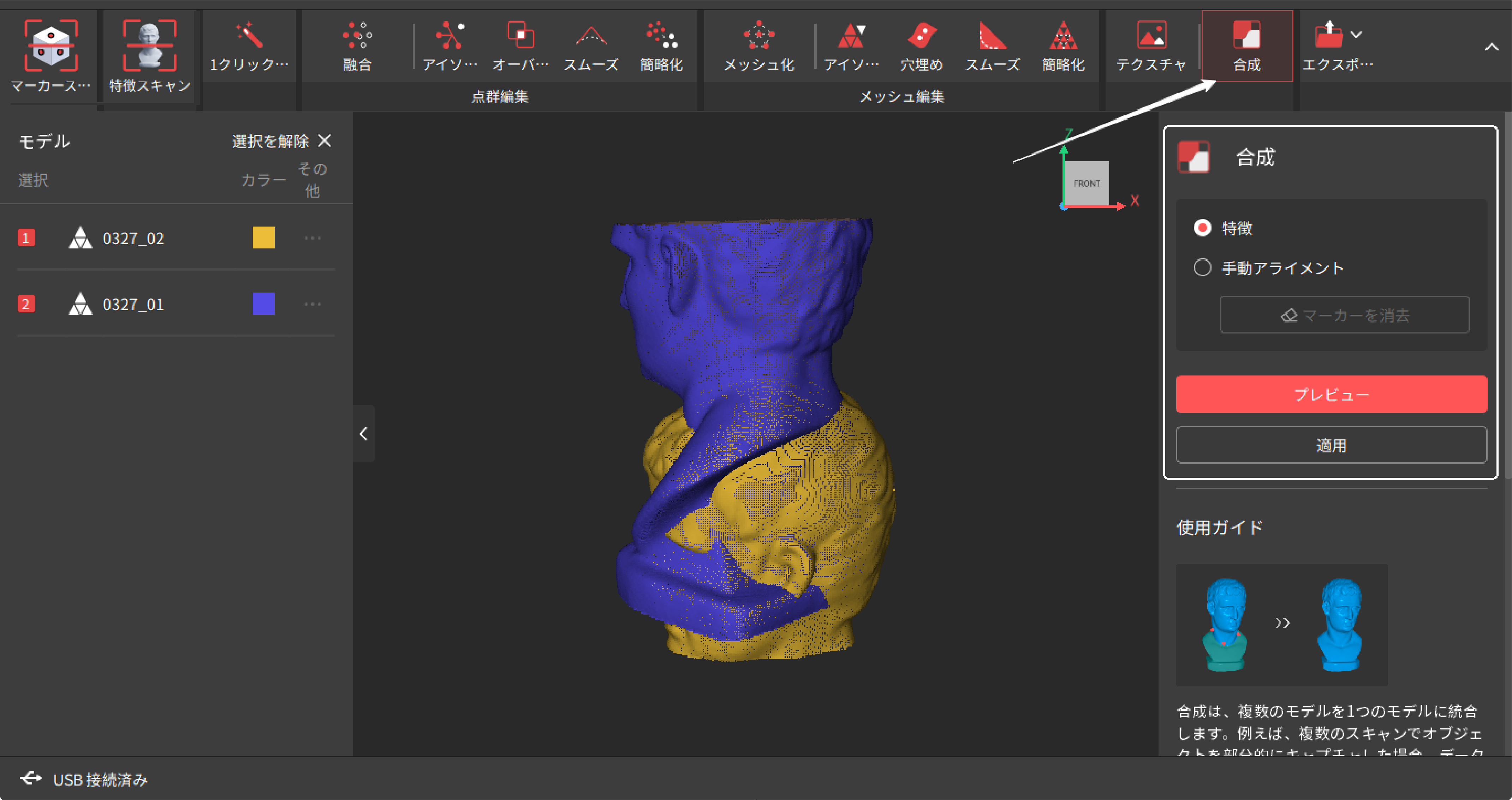Select the Meshing (メッシュ化) tool icon

coord(758,35)
